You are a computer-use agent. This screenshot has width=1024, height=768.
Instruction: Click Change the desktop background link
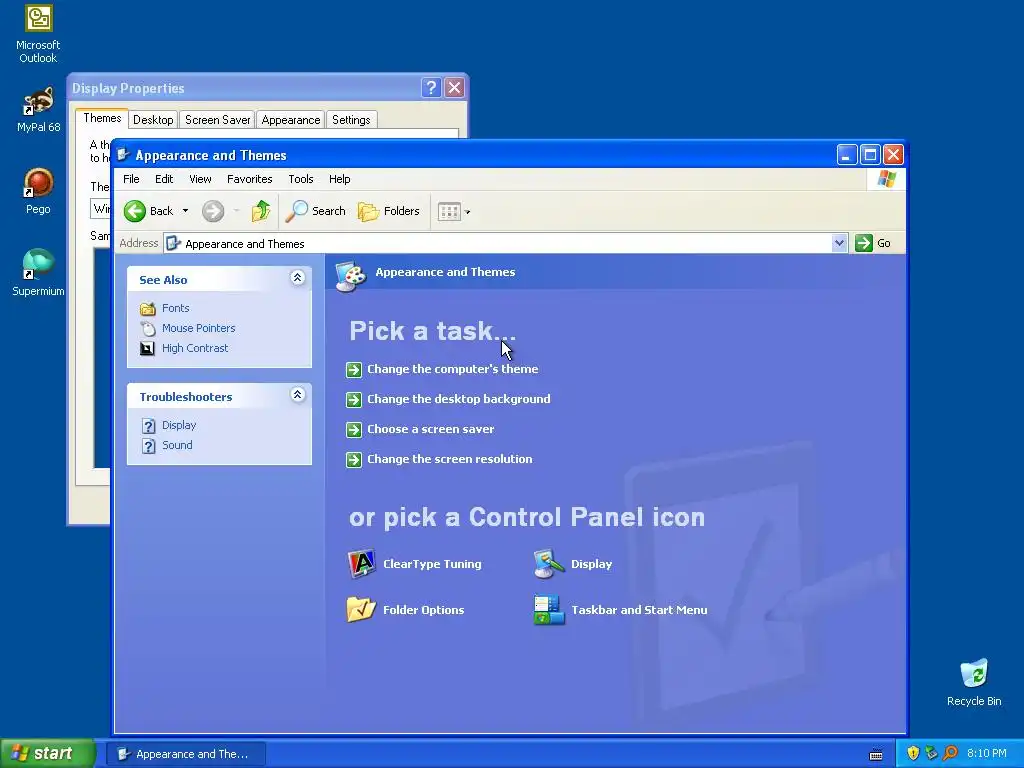coord(458,399)
